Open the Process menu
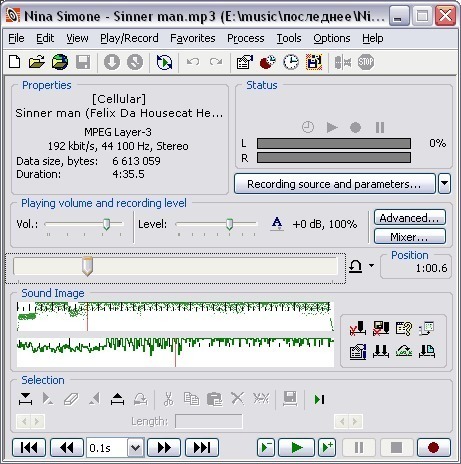This screenshot has height=464, width=461. [246, 38]
